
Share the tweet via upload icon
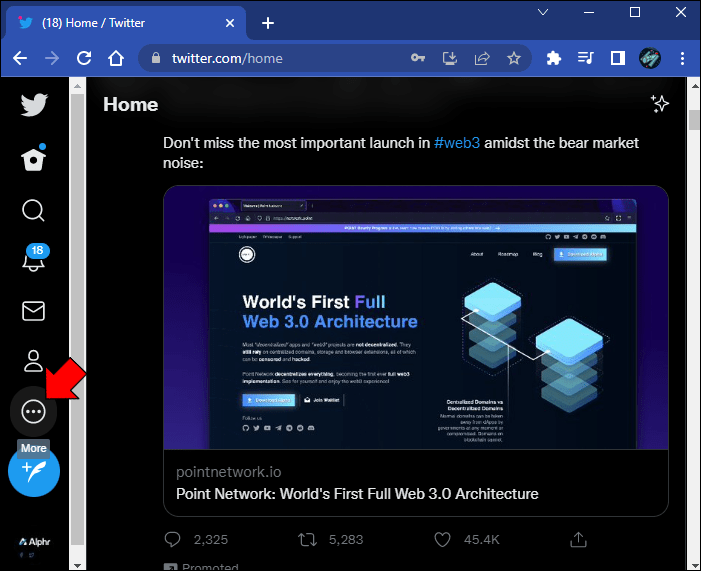coord(578,539)
